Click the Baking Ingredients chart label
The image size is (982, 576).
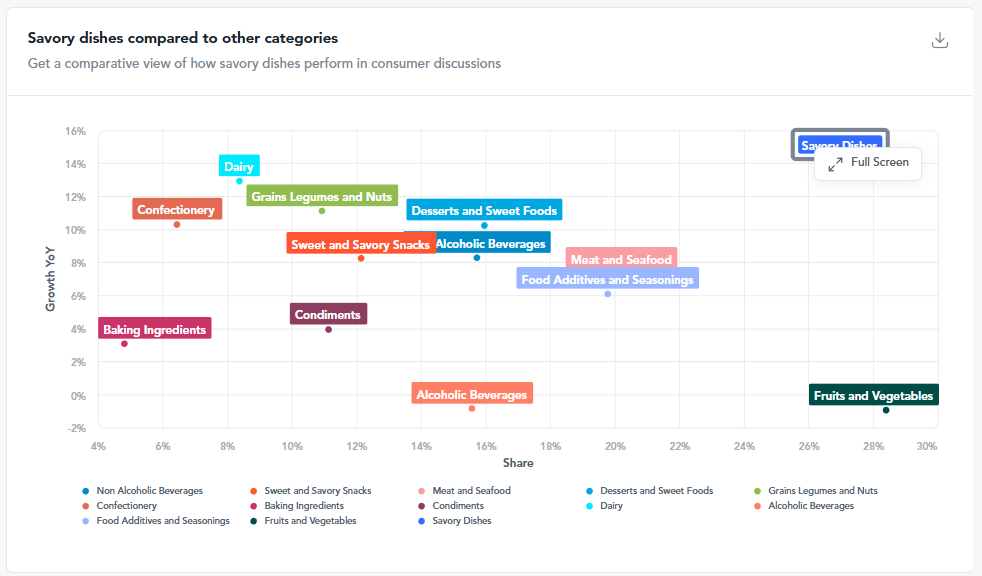click(155, 329)
